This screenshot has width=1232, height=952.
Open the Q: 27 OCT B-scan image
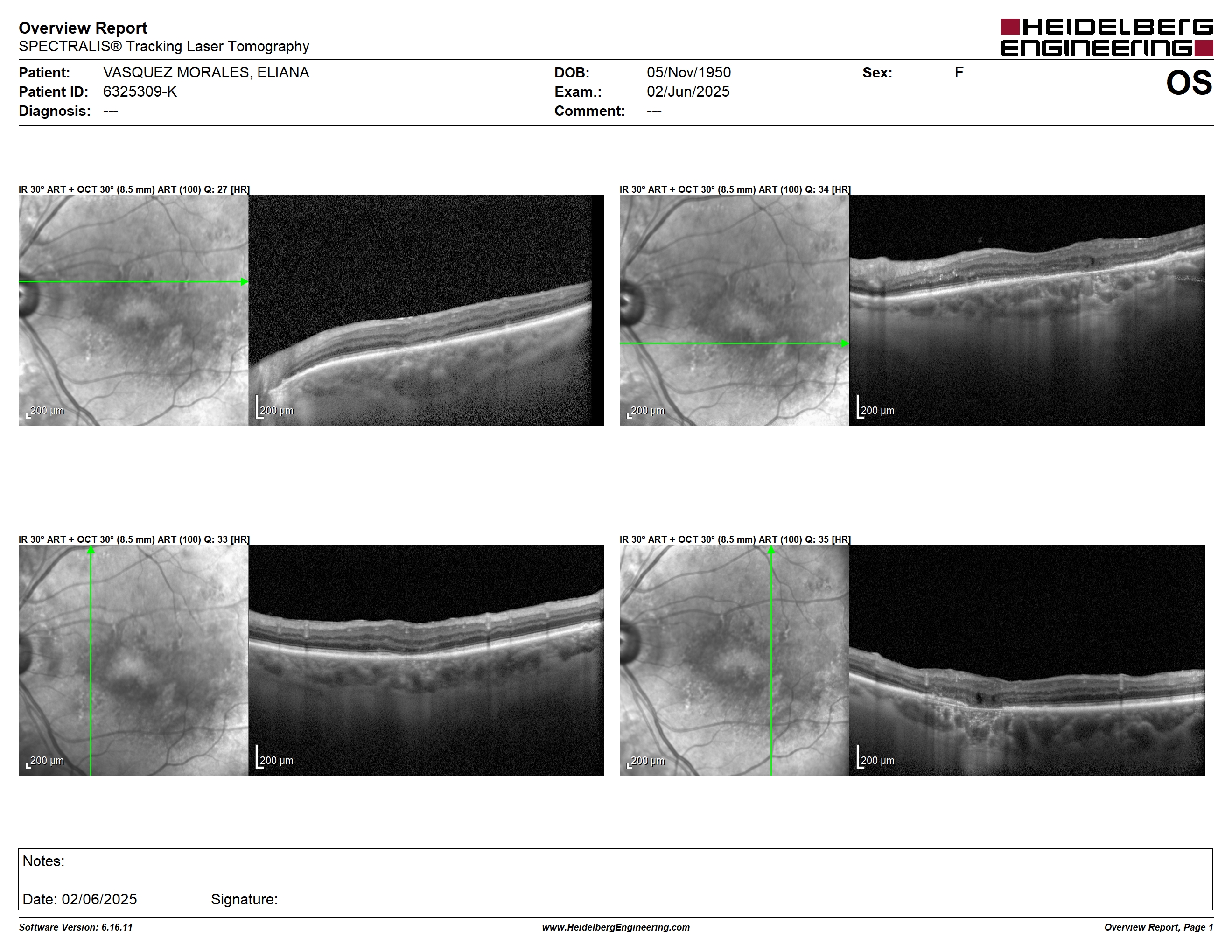pyautogui.click(x=426, y=310)
